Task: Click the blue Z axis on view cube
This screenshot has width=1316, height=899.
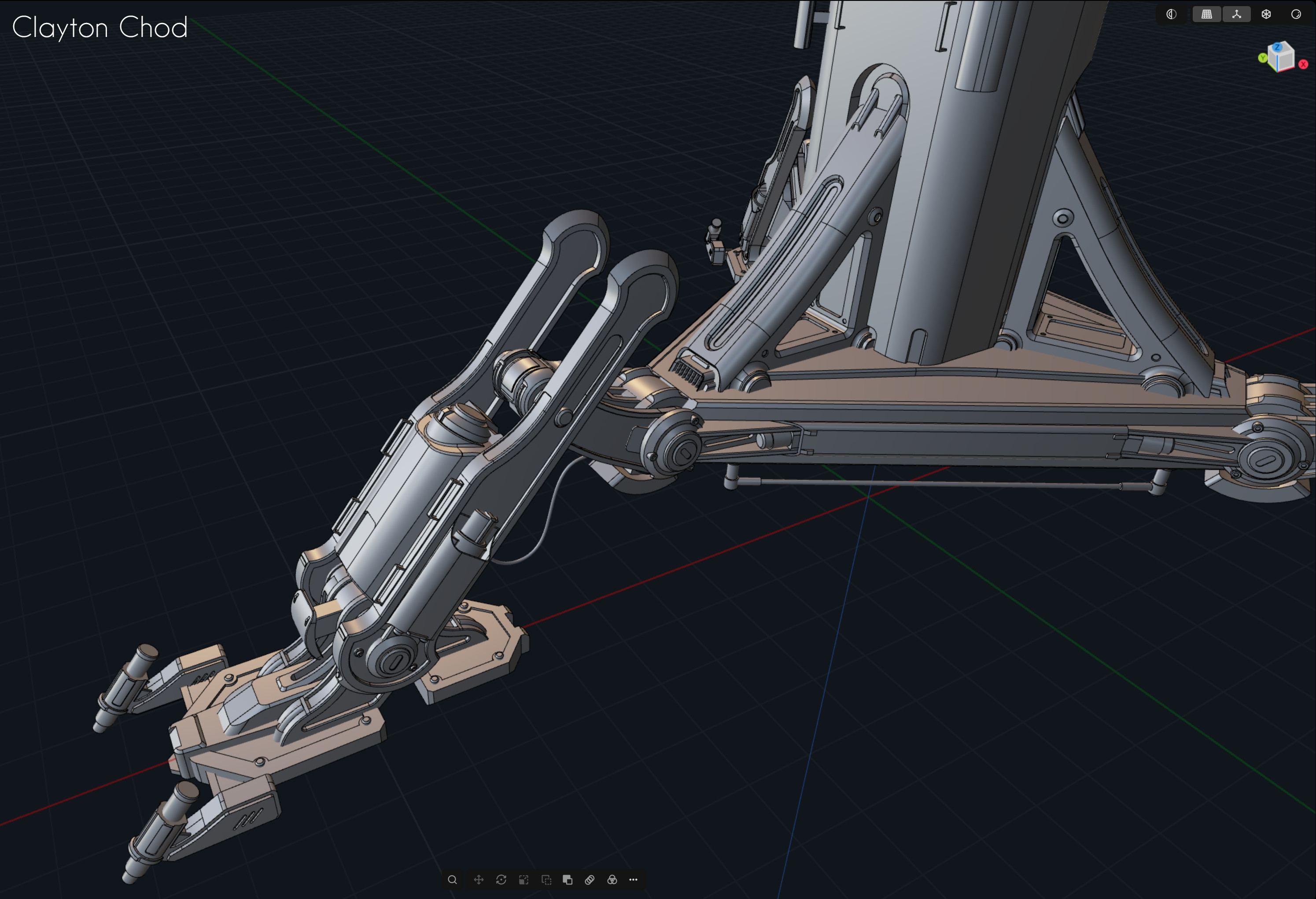Action: (x=1278, y=48)
